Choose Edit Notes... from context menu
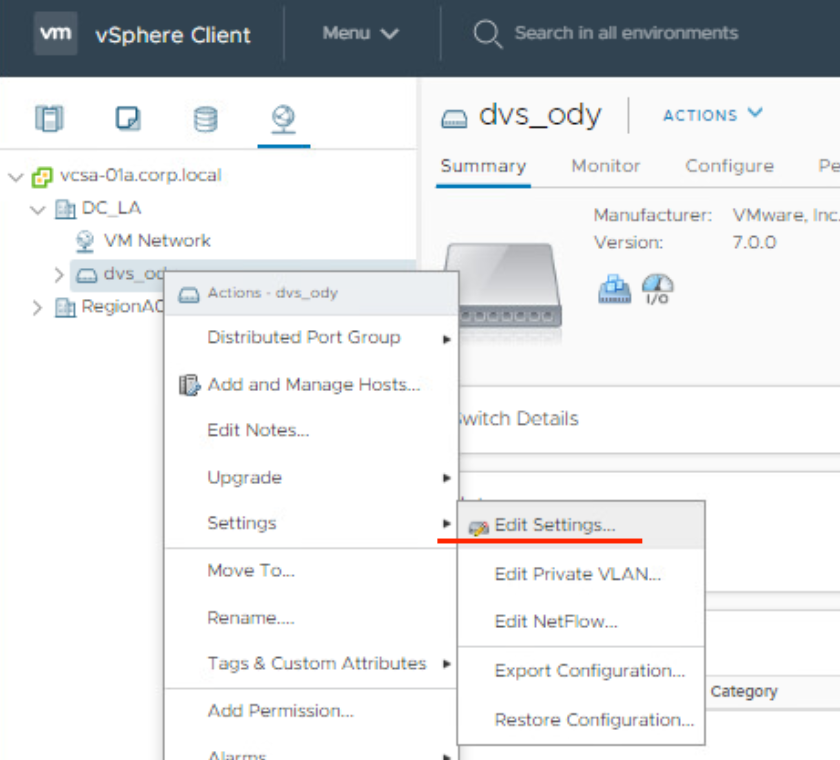Viewport: 840px width, 760px height. [x=258, y=431]
